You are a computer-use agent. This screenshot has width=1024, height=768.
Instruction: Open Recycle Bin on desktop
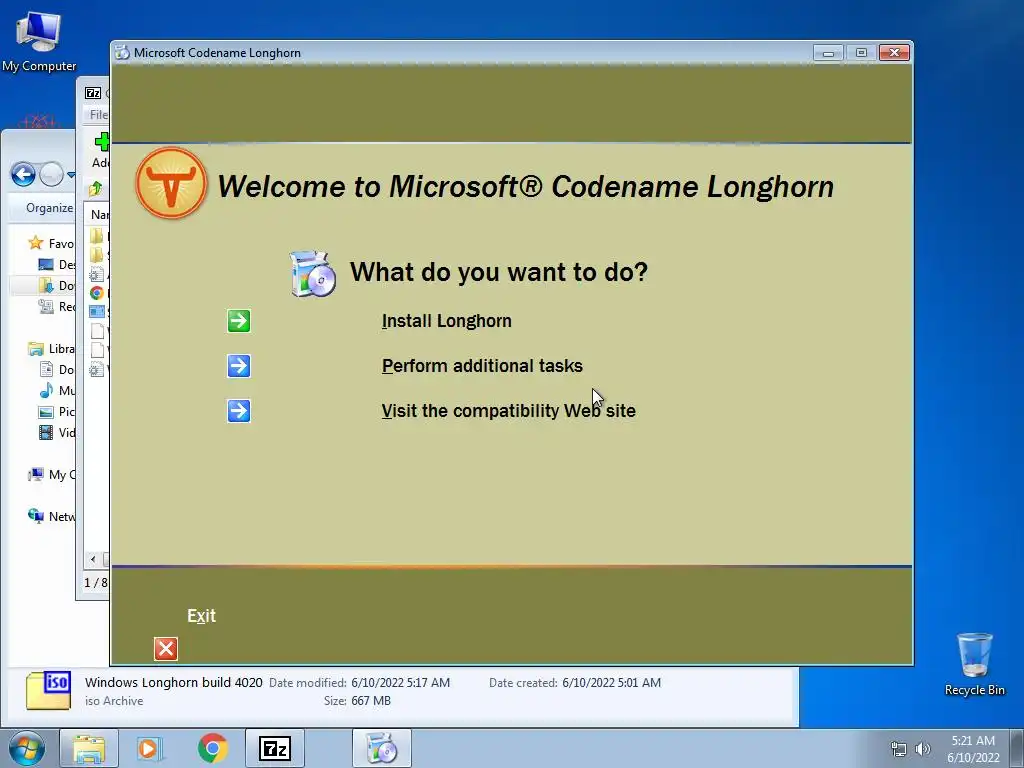tap(974, 664)
